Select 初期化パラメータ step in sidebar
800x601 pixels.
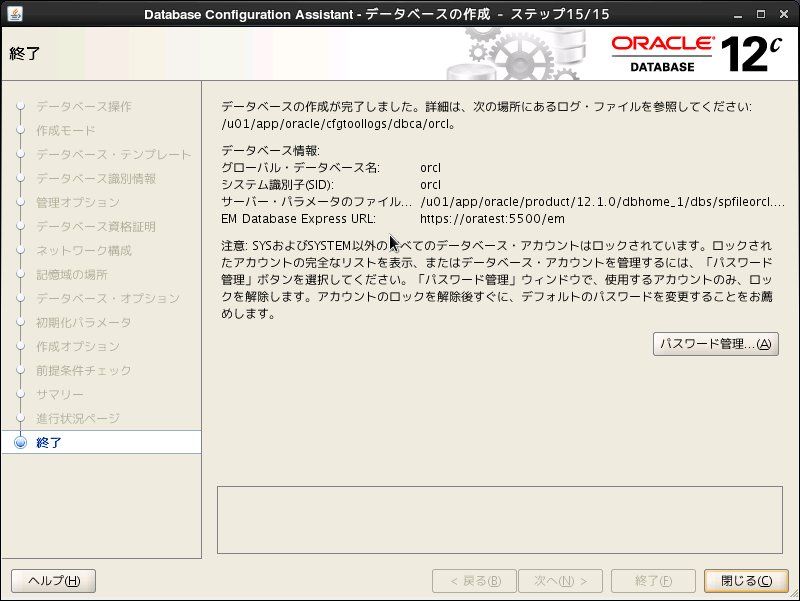(x=84, y=322)
